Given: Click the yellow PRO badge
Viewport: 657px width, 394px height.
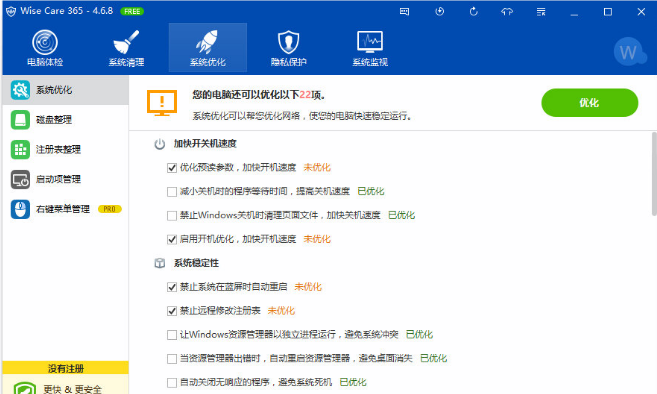Looking at the screenshot, I should (109, 209).
